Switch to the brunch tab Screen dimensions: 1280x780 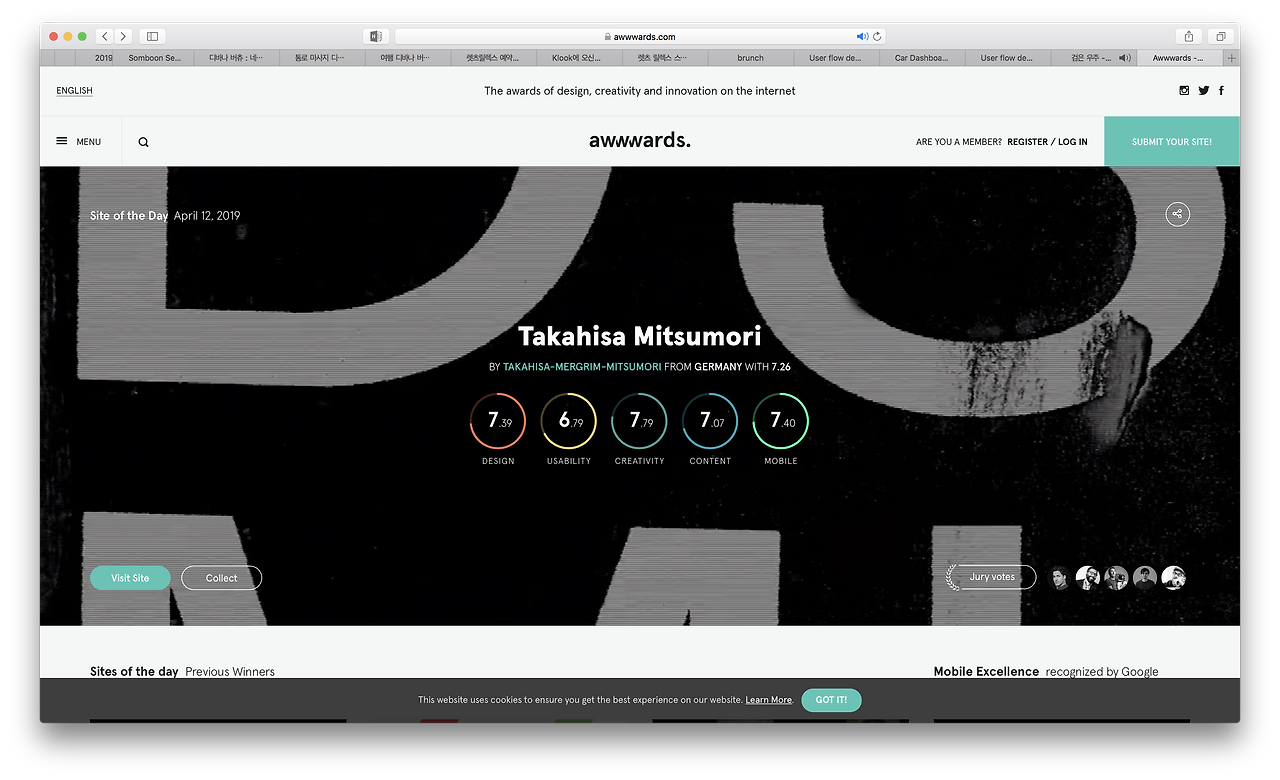click(x=751, y=58)
